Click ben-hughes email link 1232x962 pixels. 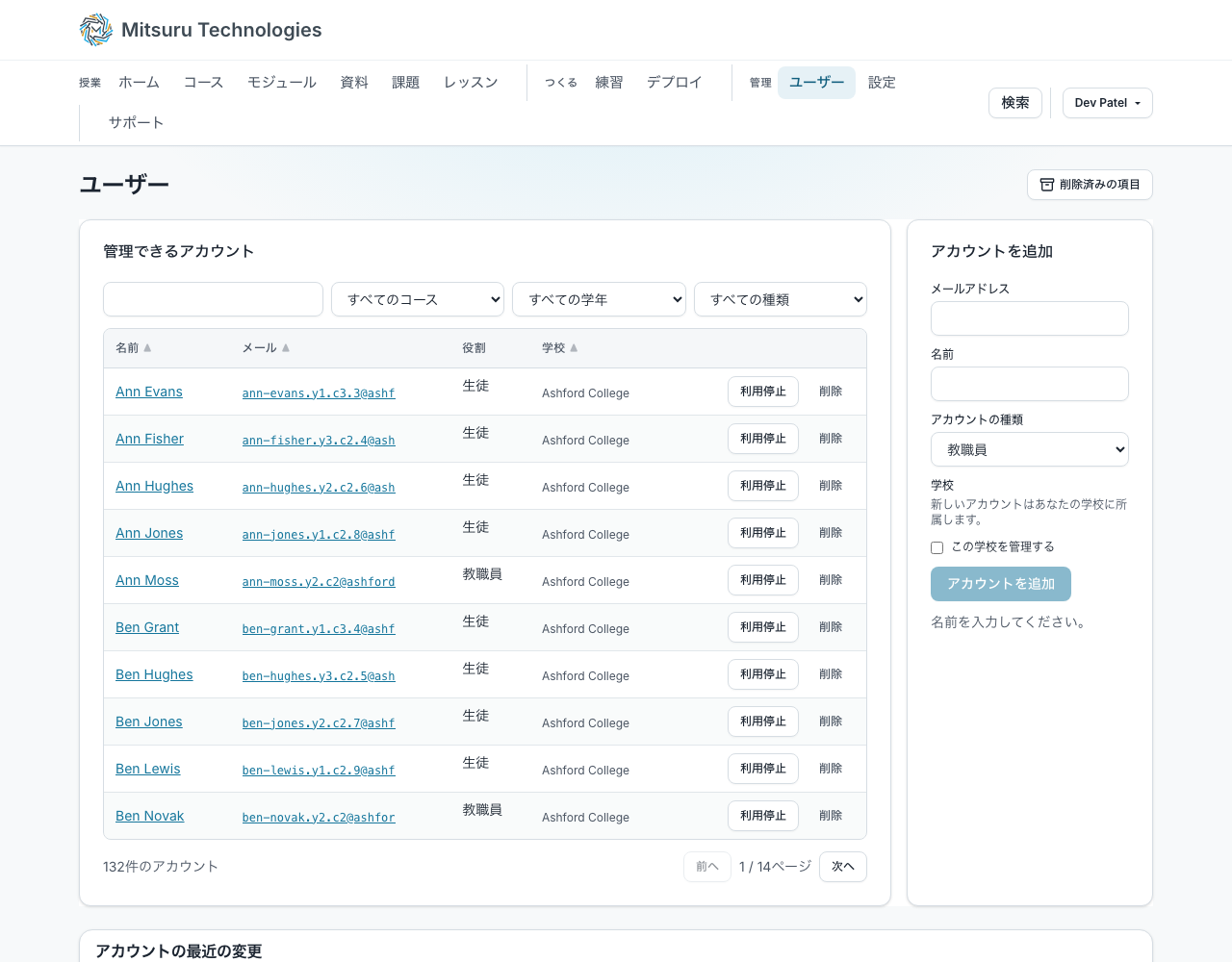pos(319,676)
